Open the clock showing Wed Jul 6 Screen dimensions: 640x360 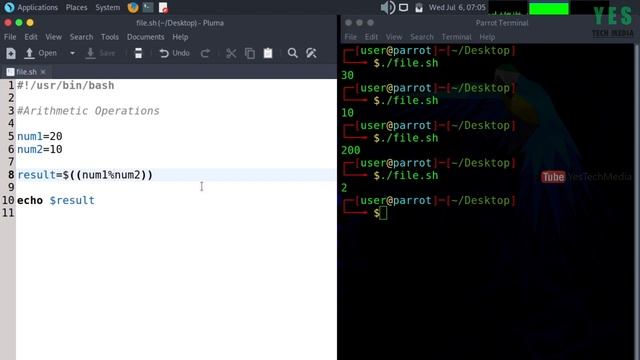[457, 7]
